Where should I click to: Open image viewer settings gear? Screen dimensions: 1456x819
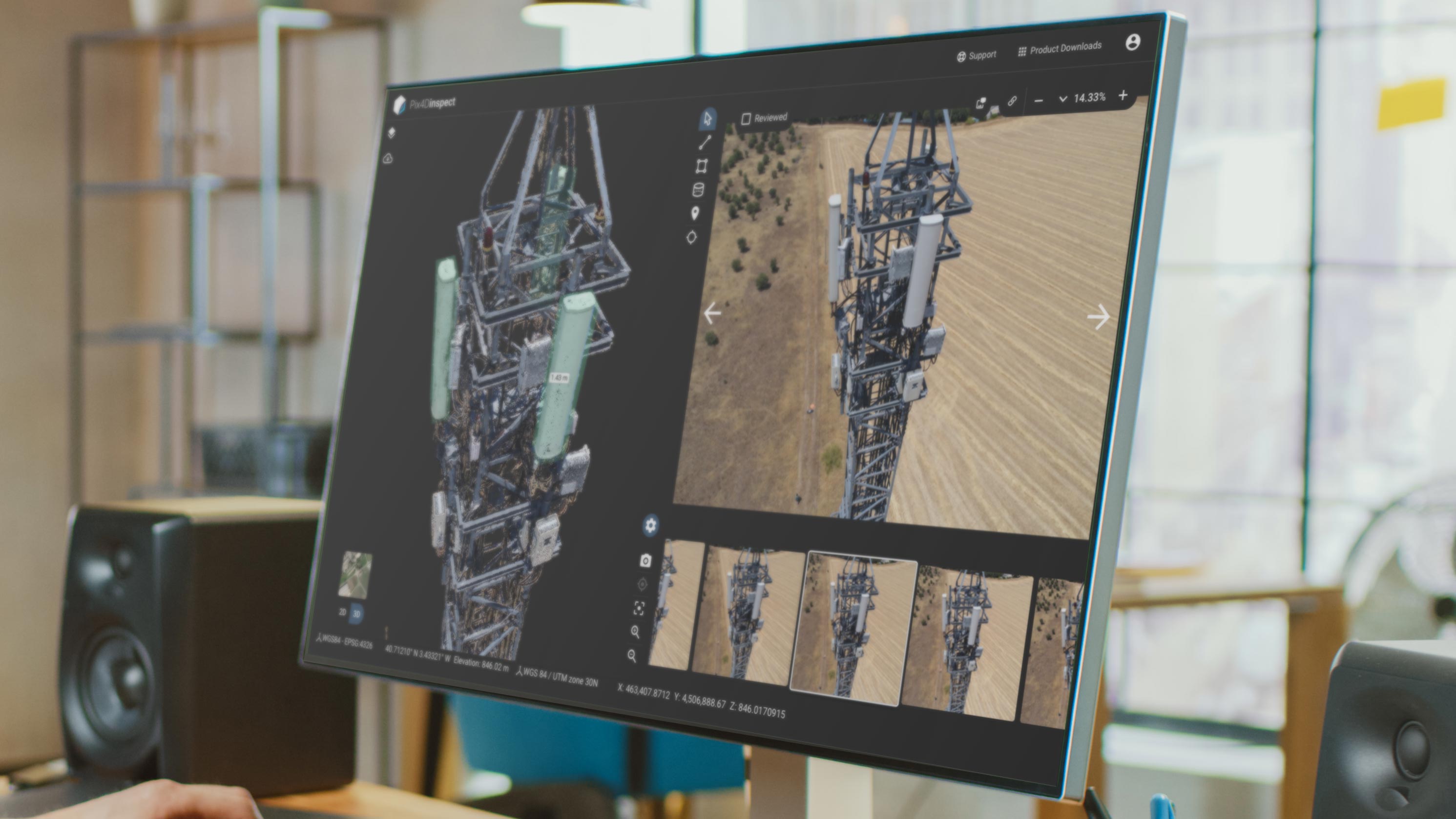650,525
